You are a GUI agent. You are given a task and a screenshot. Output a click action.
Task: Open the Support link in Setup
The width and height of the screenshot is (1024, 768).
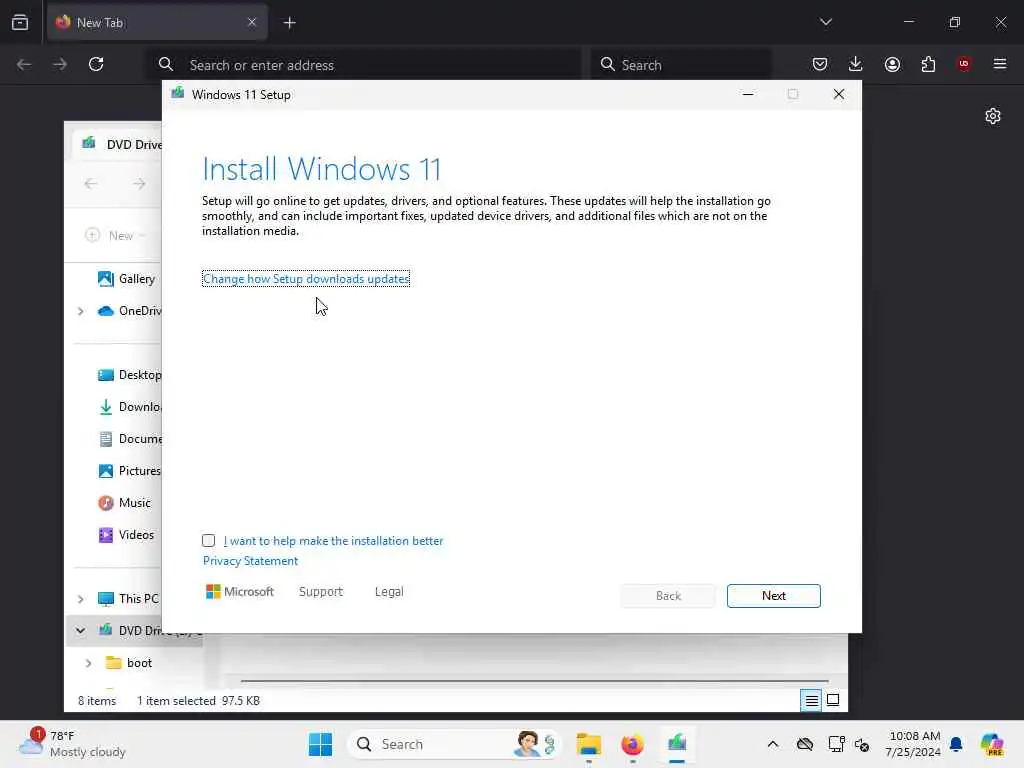point(321,592)
